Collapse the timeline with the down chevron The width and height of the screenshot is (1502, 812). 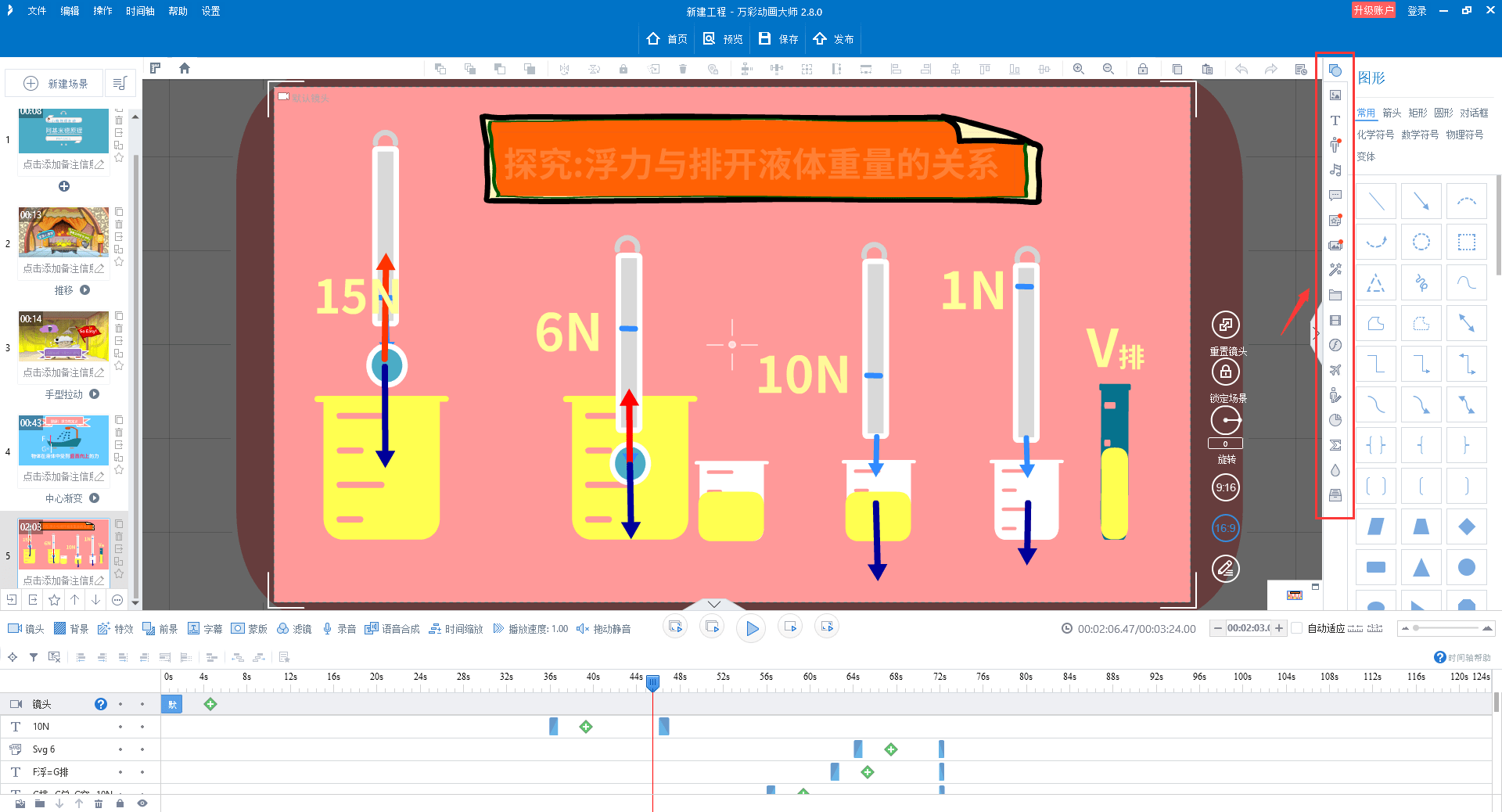pyautogui.click(x=714, y=604)
